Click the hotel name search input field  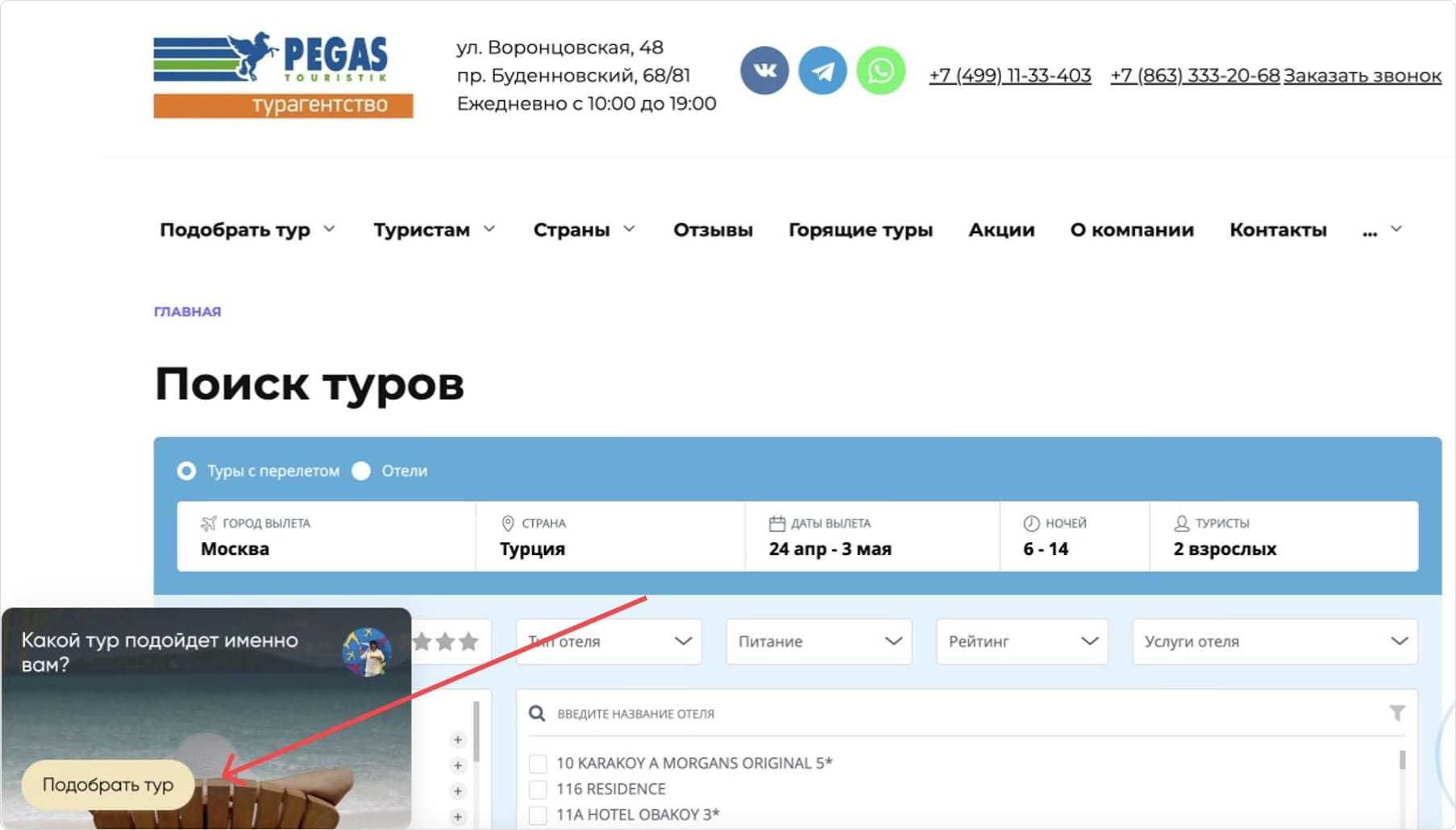[726, 713]
